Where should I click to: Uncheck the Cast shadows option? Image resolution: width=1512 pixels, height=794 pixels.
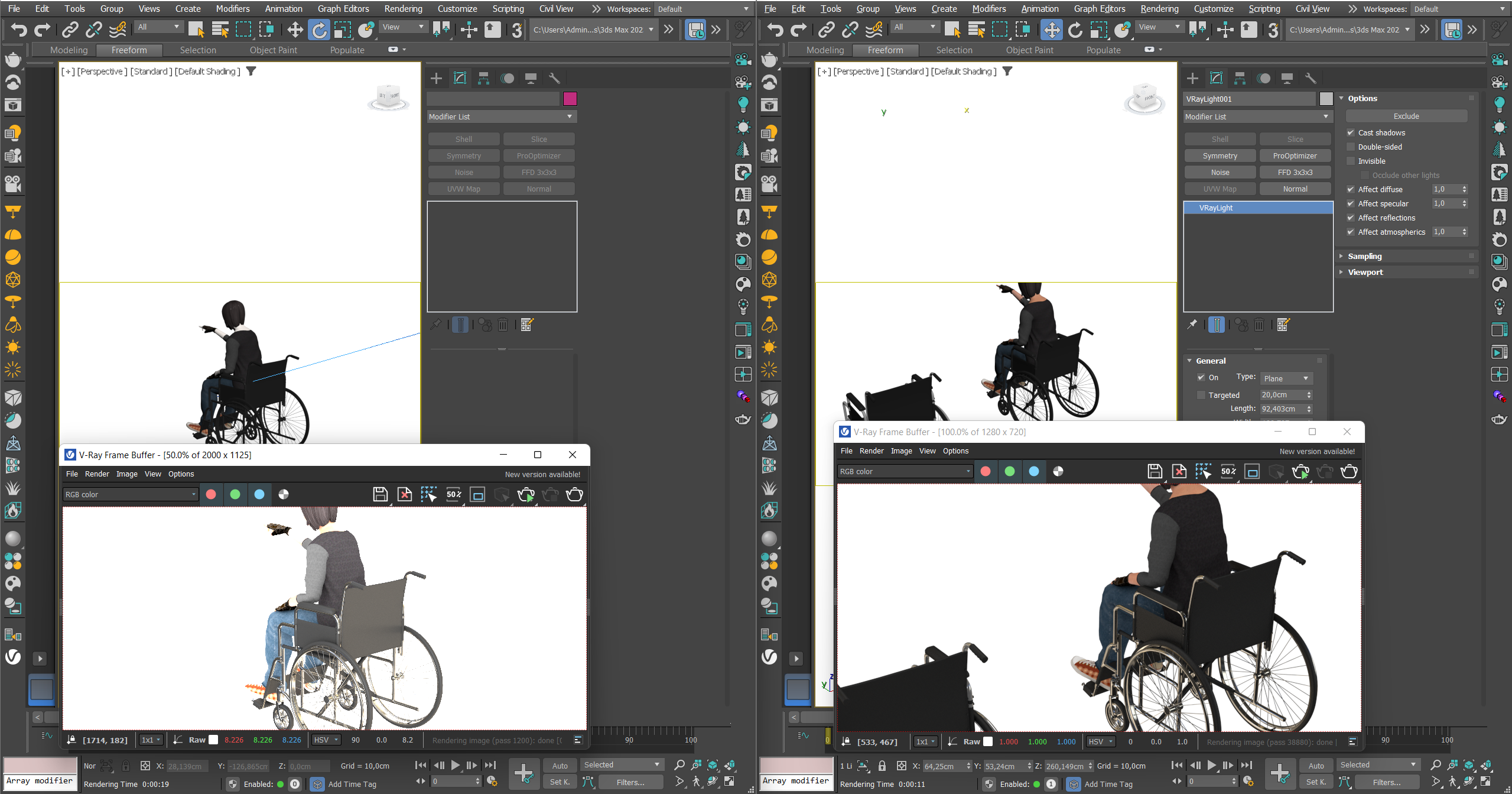[1351, 133]
